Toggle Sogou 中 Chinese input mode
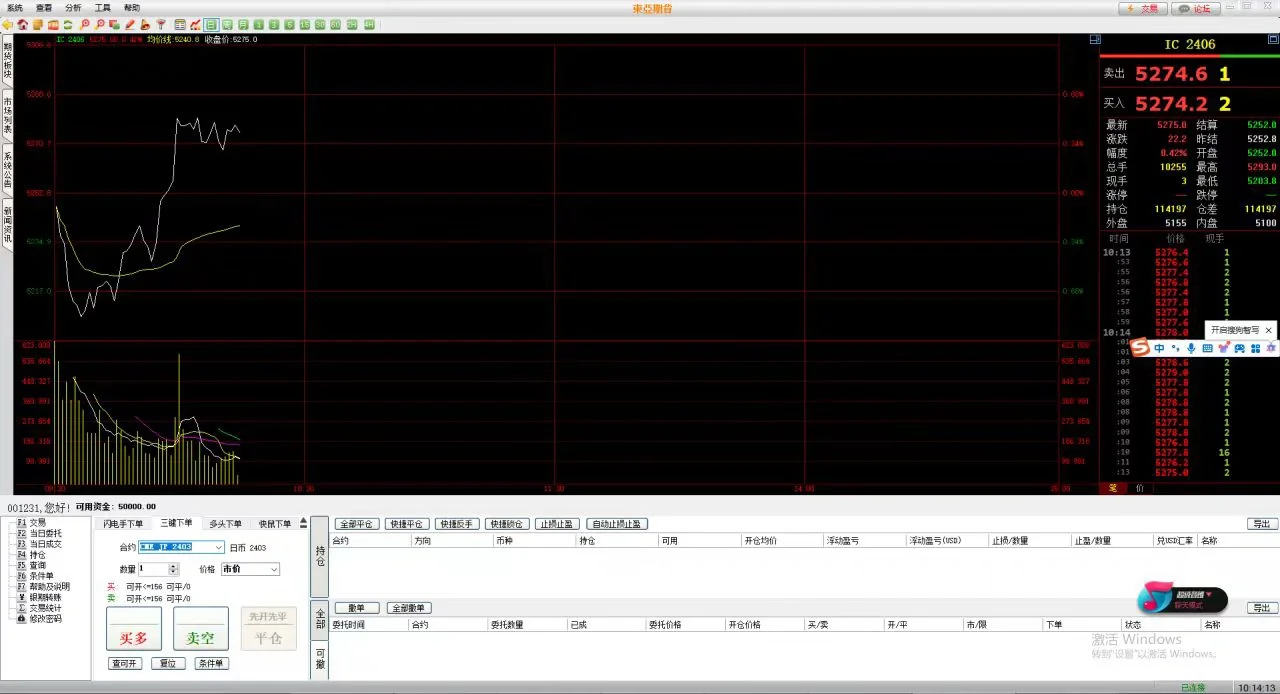The width and height of the screenshot is (1280, 694). coord(1159,348)
